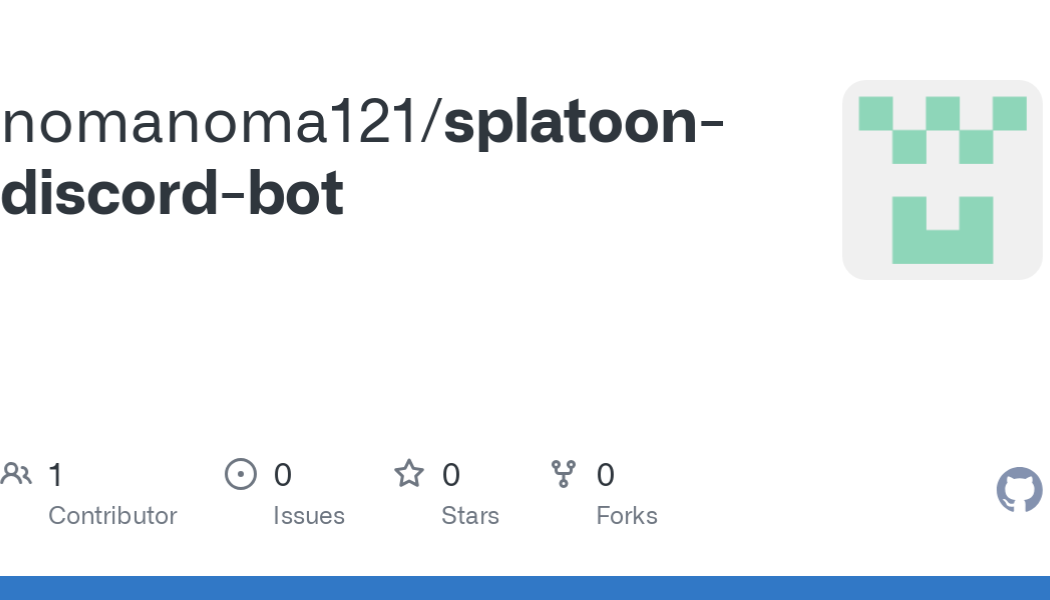1050x600 pixels.
Task: Select the Stars label
Action: tap(470, 516)
